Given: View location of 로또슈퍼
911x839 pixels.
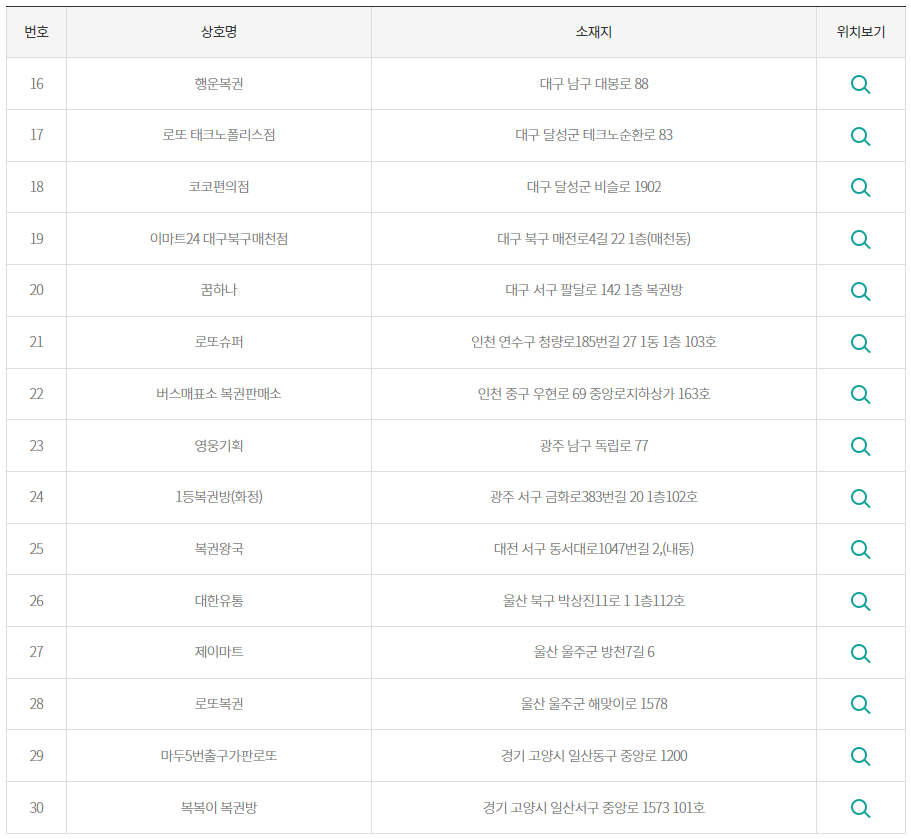Looking at the screenshot, I should click(x=860, y=343).
